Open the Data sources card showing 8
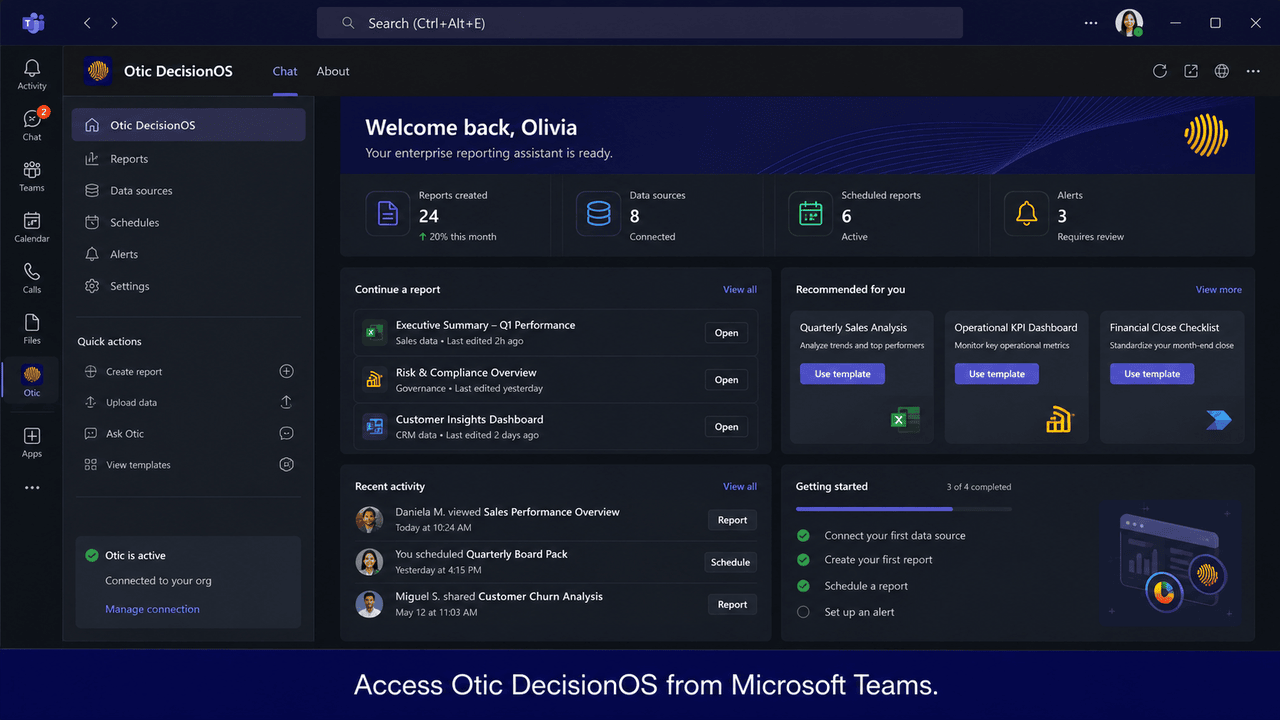The image size is (1280, 720). [667, 216]
